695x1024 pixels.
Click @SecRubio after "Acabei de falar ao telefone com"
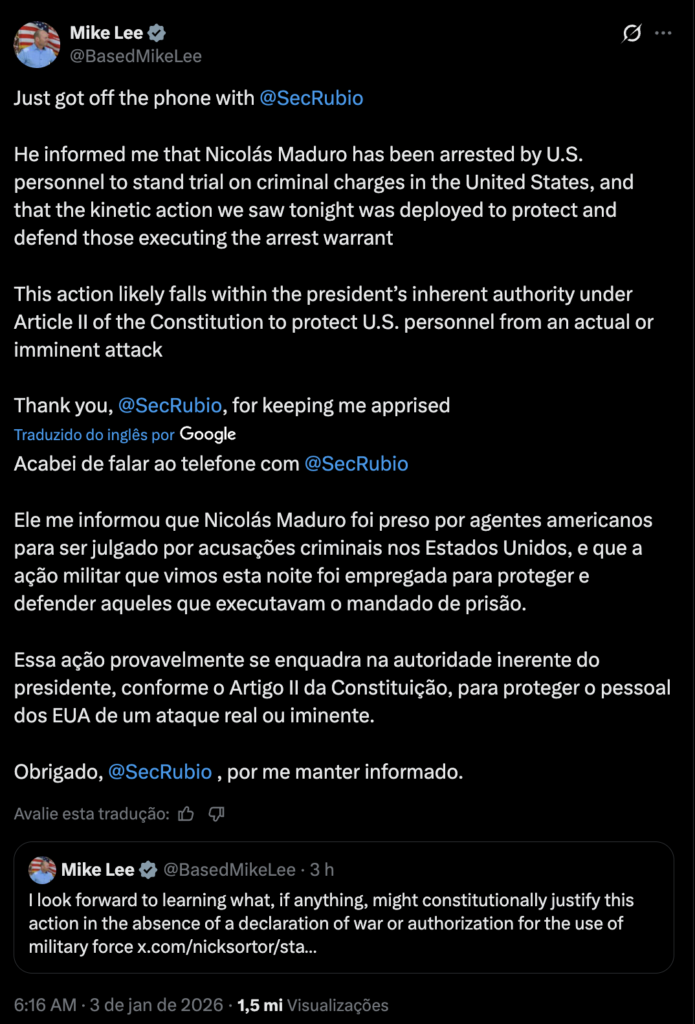tap(356, 463)
